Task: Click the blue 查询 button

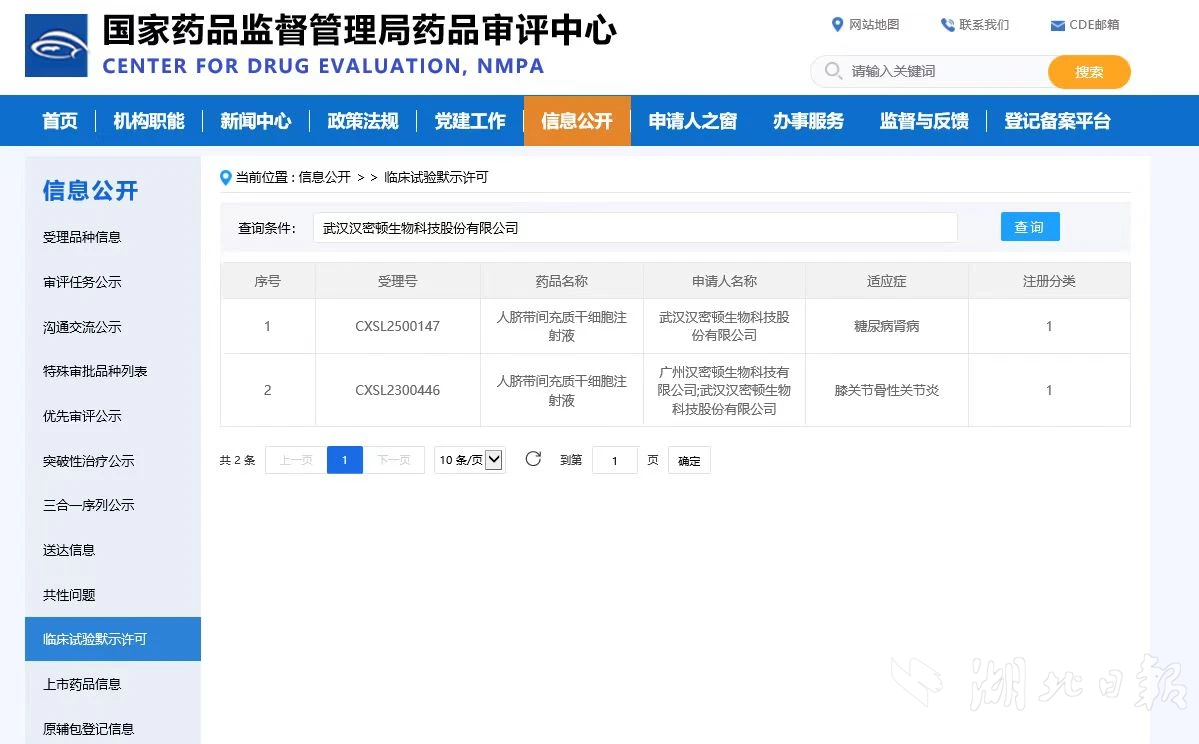Action: tap(1030, 227)
